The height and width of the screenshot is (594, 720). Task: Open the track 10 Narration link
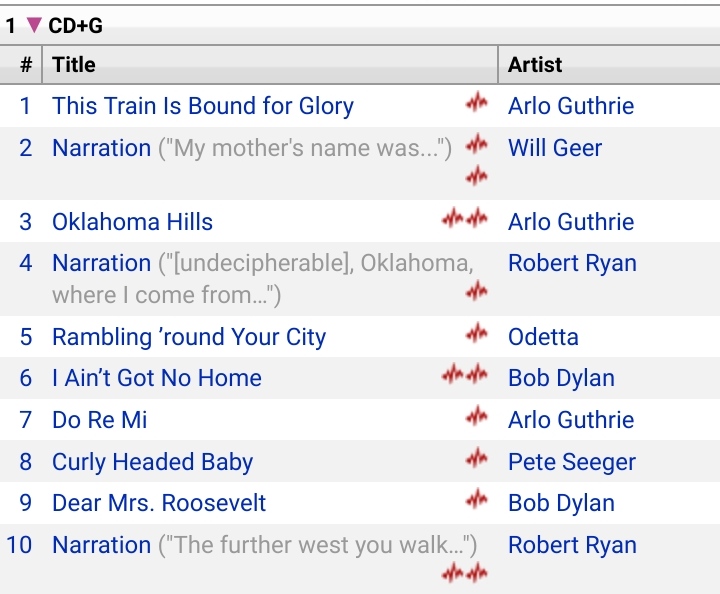(x=101, y=545)
